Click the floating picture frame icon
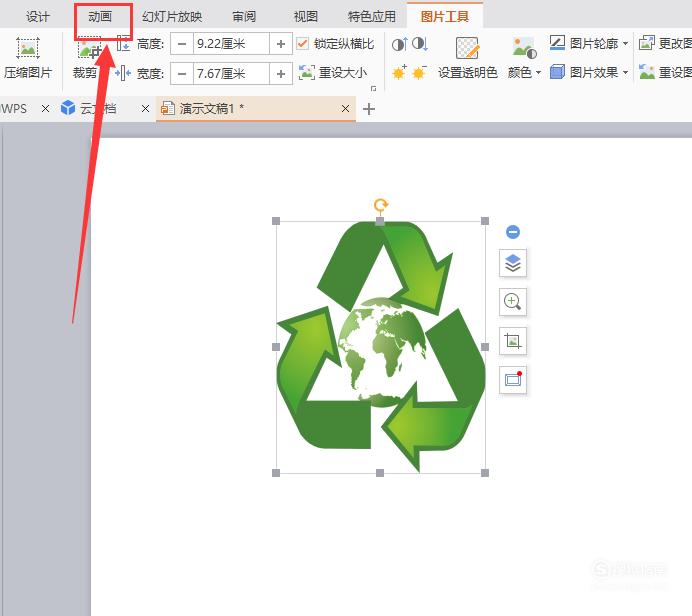The width and height of the screenshot is (692, 616). (513, 379)
